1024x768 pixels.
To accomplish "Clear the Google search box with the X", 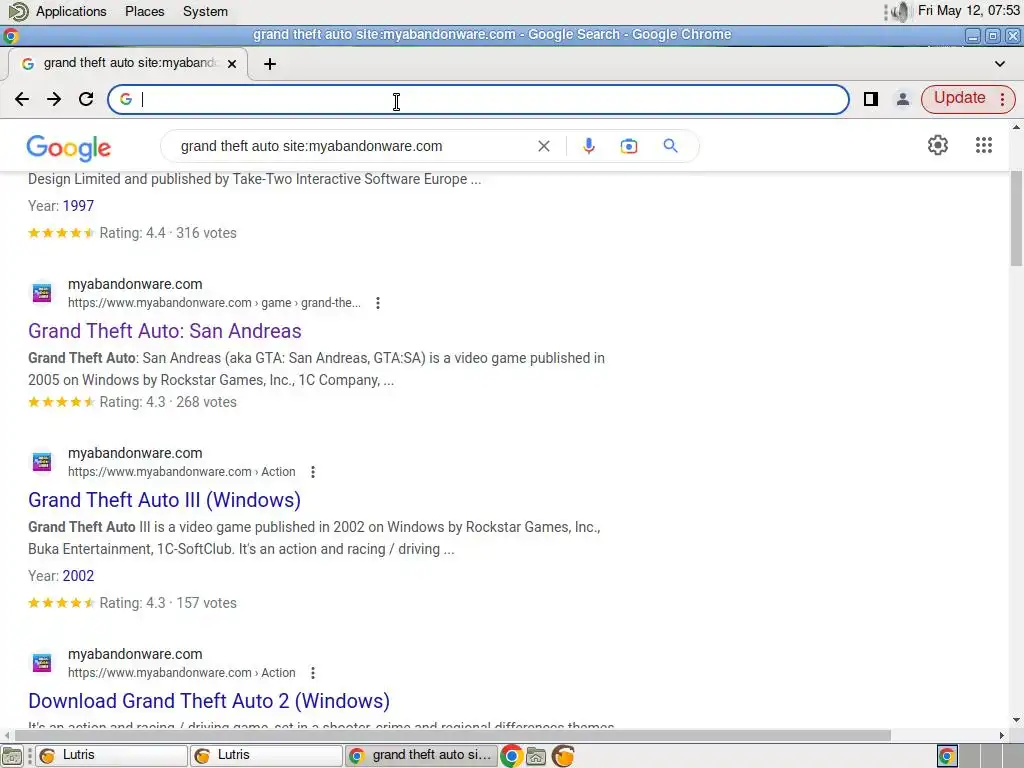I will tap(543, 146).
